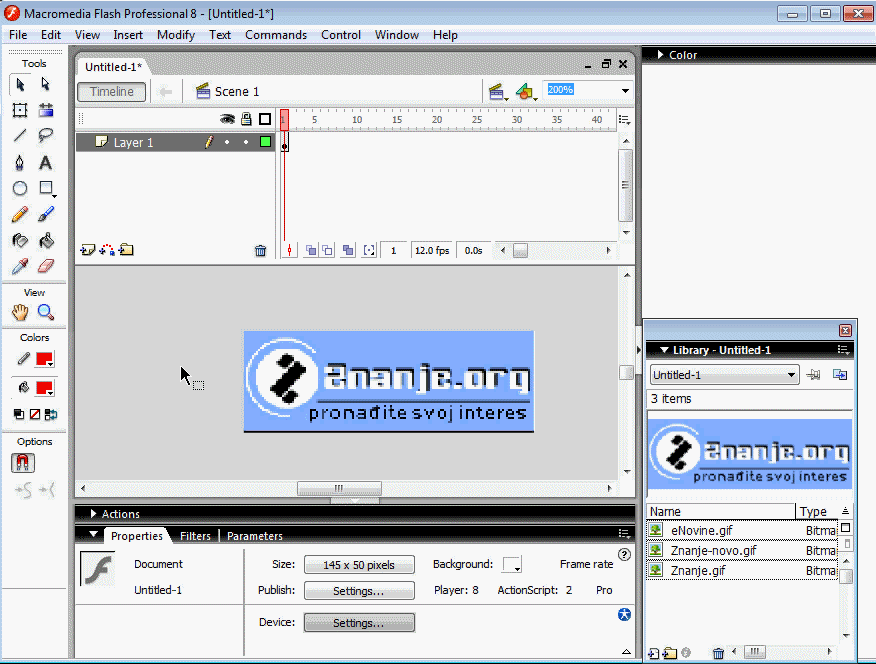Click the Library delete trash icon
This screenshot has width=876, height=664.
coord(718,653)
